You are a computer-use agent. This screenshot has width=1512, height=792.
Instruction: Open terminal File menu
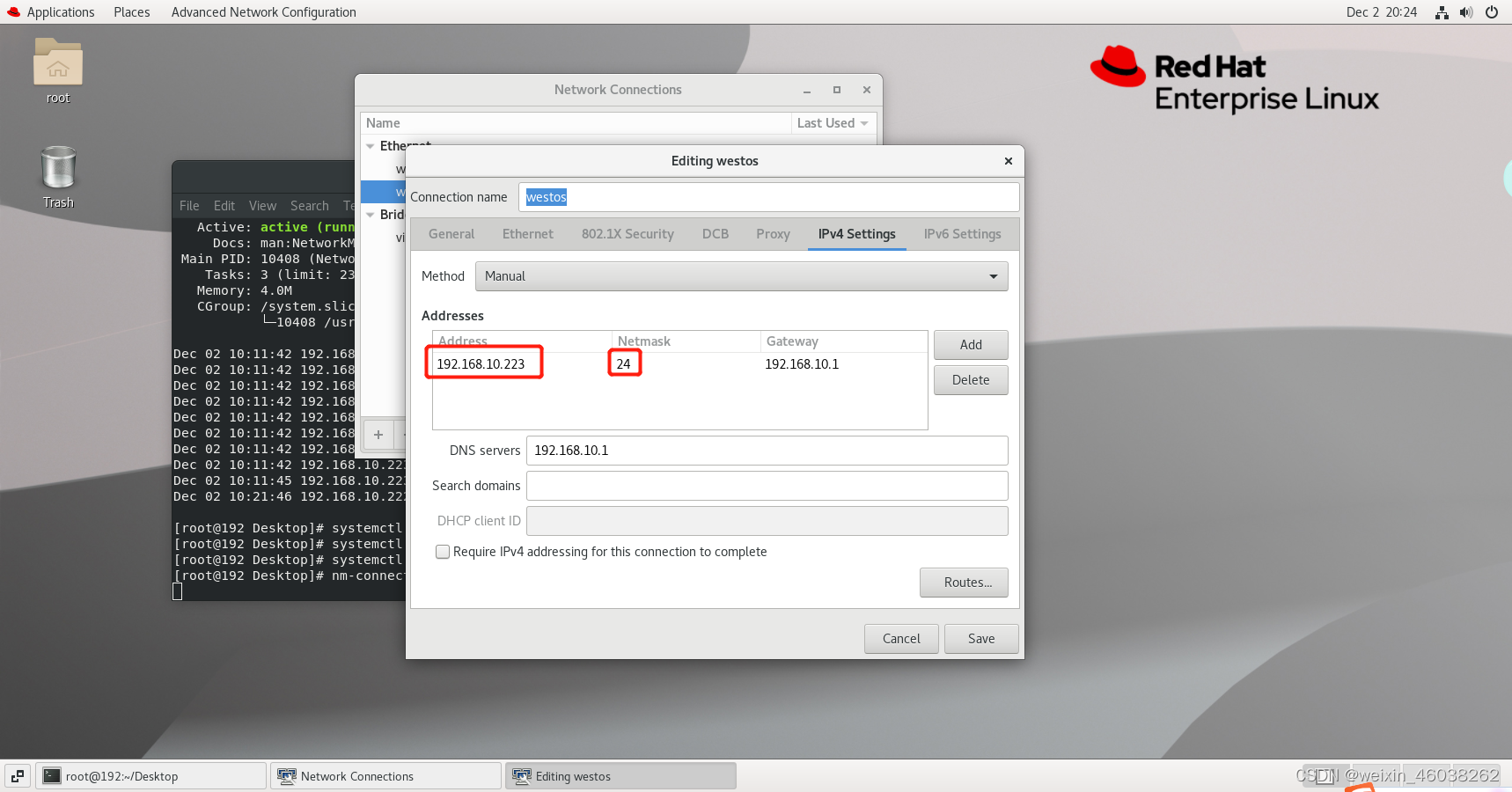click(189, 206)
